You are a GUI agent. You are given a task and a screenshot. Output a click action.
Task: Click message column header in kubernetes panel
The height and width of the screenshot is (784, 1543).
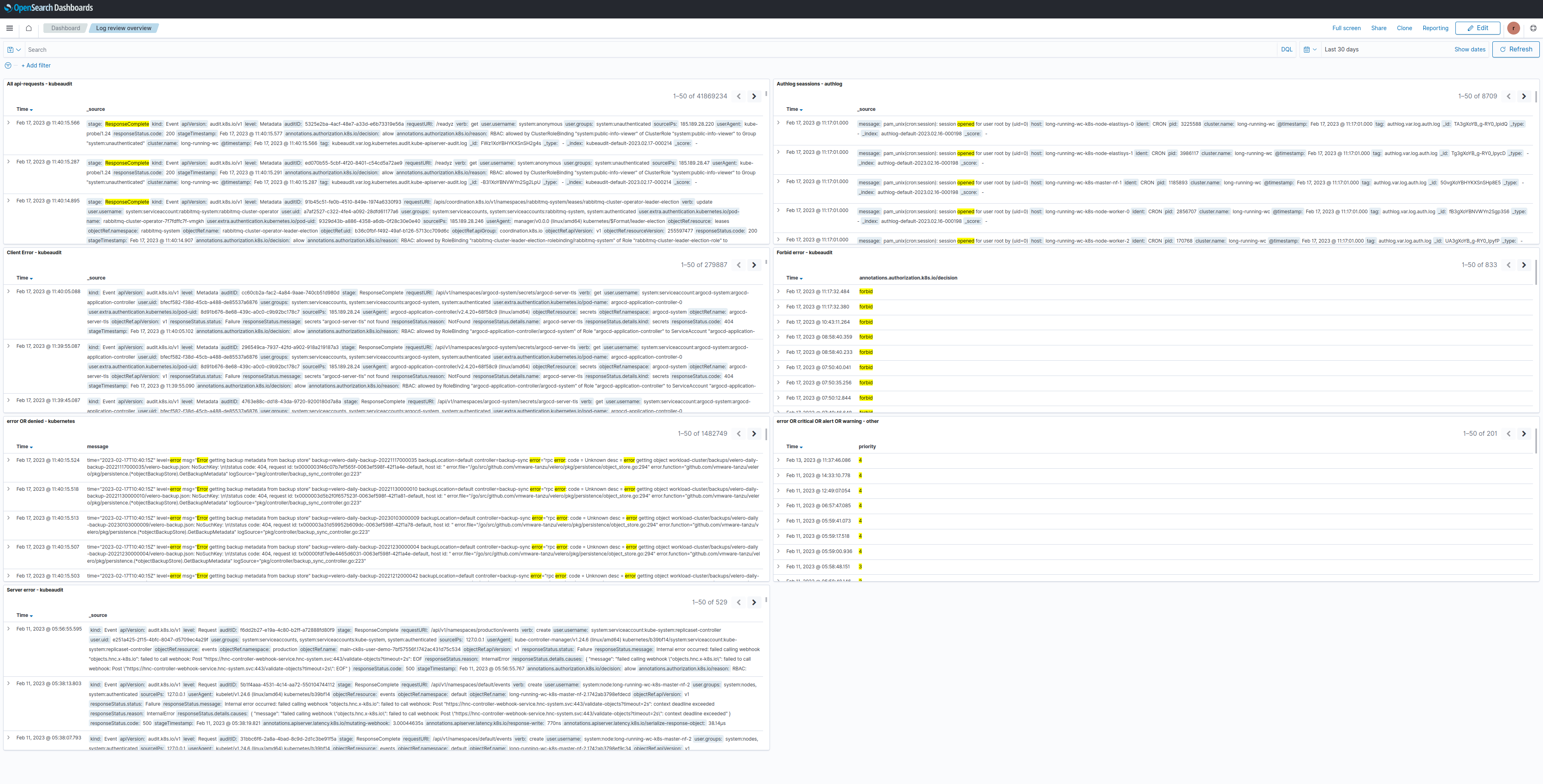click(x=98, y=447)
